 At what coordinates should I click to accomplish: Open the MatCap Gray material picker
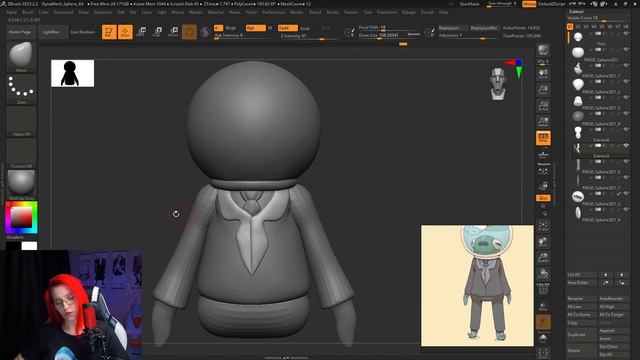coord(21,184)
